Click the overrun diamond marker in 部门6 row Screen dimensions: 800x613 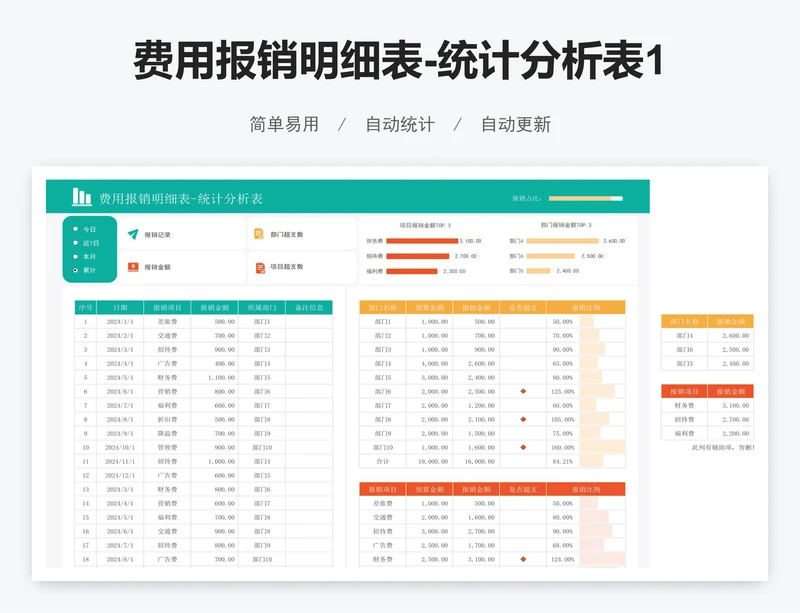tap(523, 391)
